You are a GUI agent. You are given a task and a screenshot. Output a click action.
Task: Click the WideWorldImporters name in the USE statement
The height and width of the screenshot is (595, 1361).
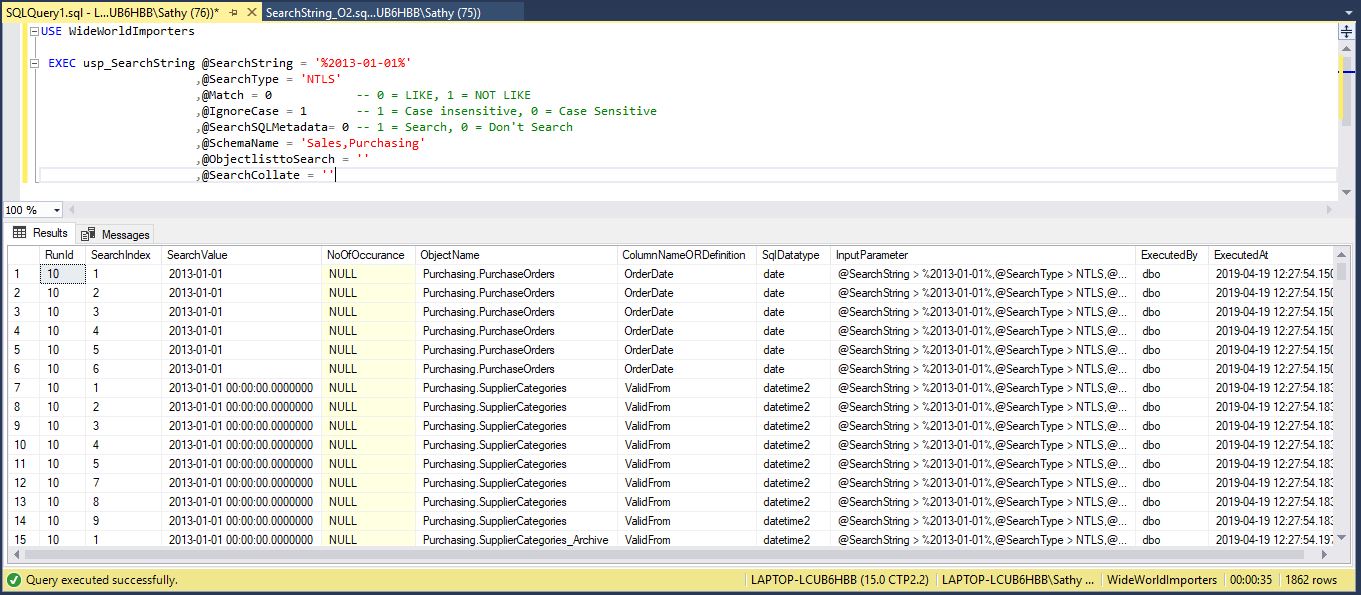tap(132, 31)
